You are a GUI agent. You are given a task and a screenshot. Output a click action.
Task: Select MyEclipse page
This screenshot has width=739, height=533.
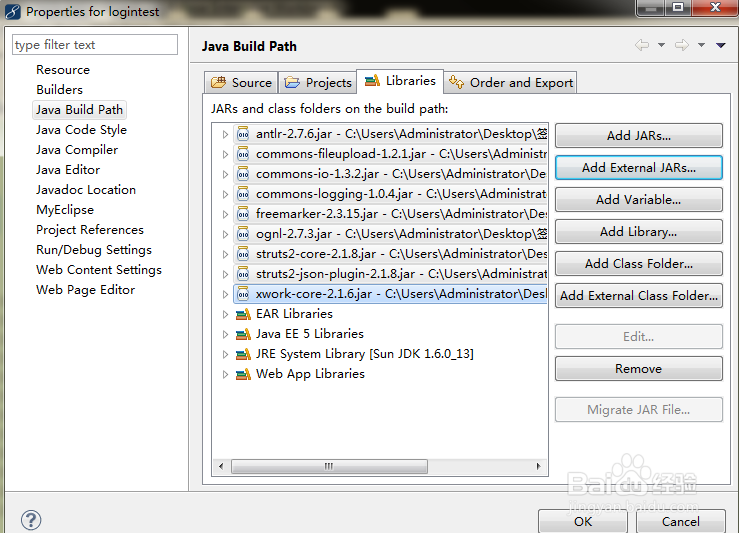click(65, 210)
